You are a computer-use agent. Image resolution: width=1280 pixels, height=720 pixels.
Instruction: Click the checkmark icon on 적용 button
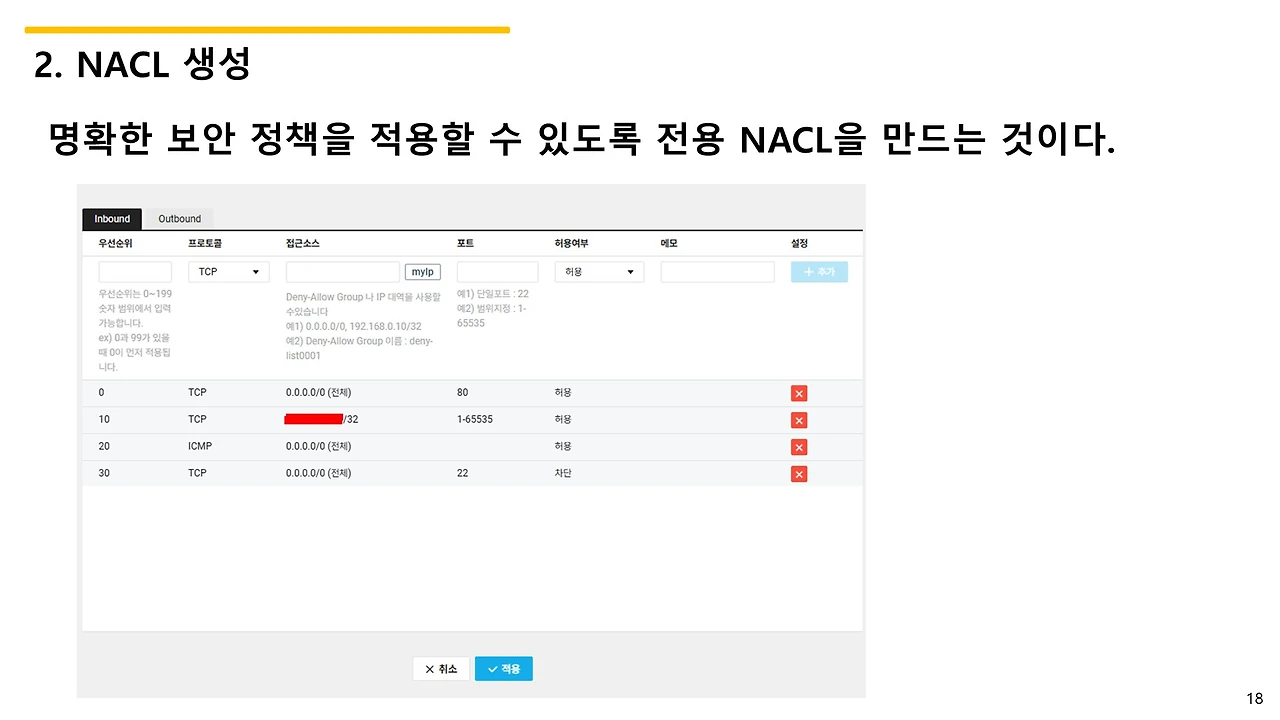click(x=493, y=669)
